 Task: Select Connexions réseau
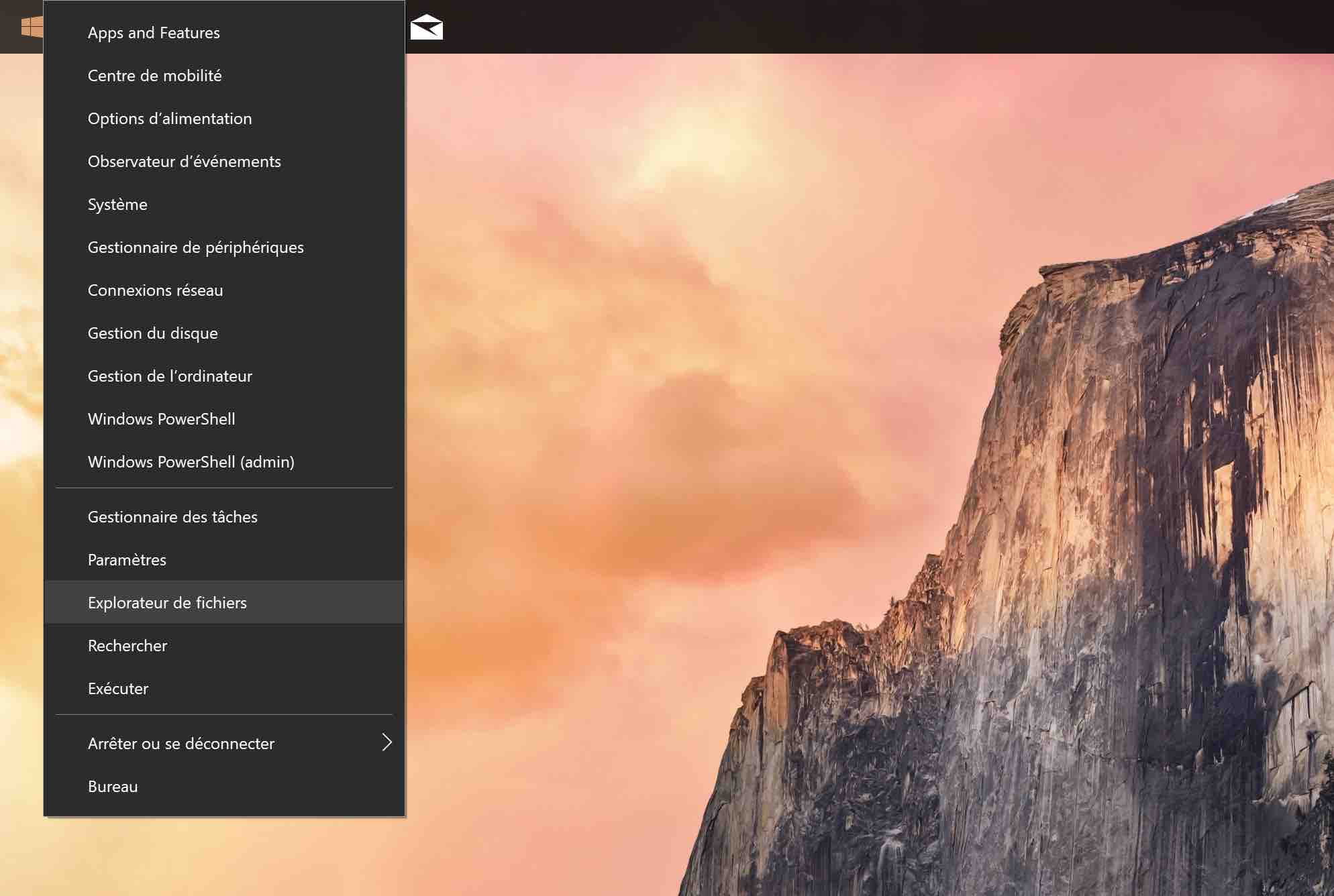click(x=155, y=289)
